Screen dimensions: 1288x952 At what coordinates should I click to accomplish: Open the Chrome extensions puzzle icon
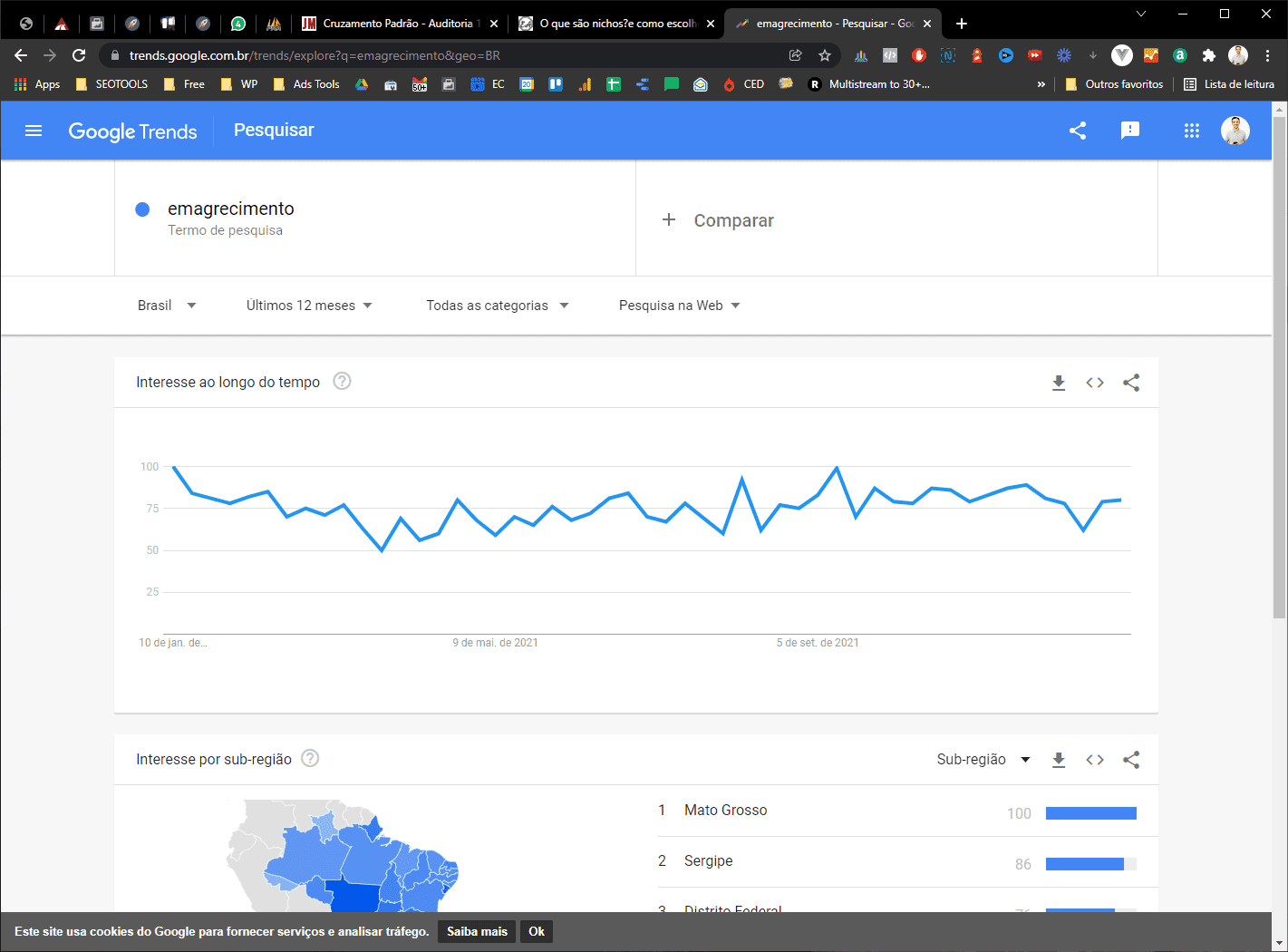pyautogui.click(x=1208, y=55)
